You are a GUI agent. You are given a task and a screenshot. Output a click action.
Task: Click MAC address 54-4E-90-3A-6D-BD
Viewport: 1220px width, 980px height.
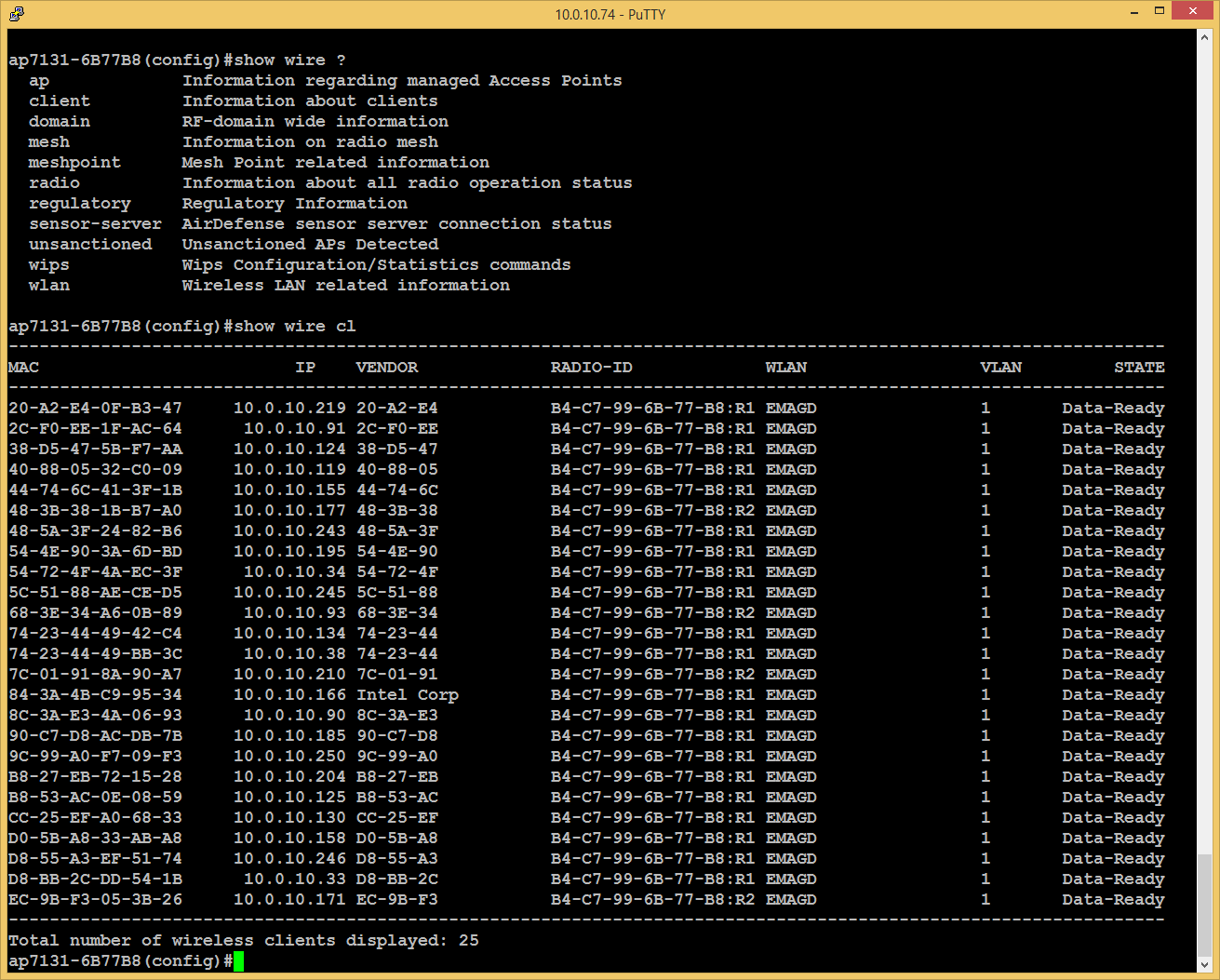pos(95,552)
